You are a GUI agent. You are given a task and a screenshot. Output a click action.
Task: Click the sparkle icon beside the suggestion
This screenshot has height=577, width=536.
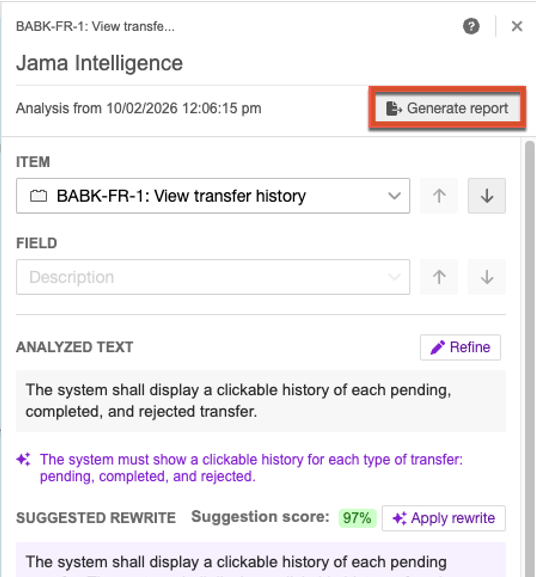24,459
